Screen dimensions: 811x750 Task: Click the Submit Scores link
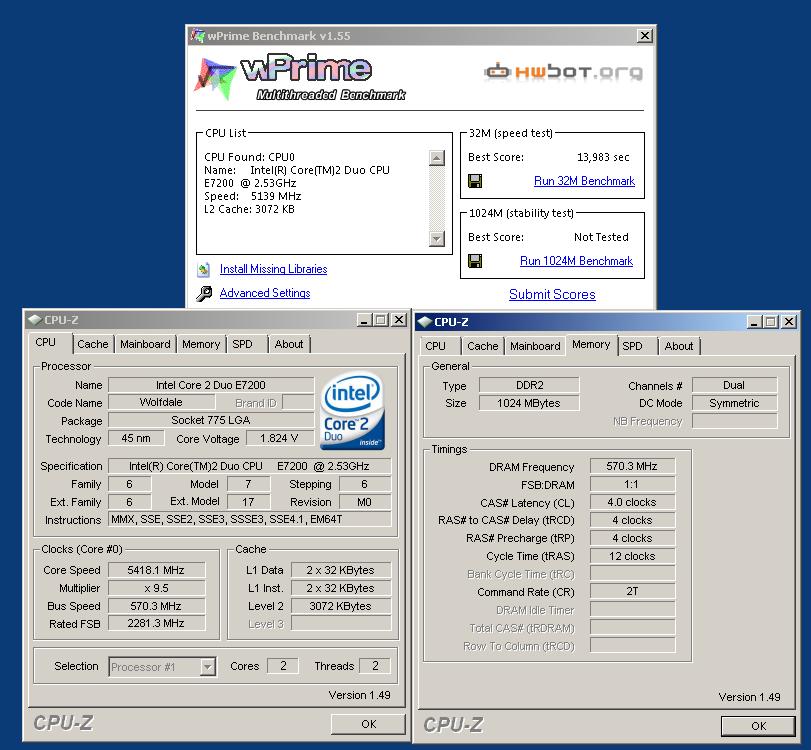tap(552, 294)
